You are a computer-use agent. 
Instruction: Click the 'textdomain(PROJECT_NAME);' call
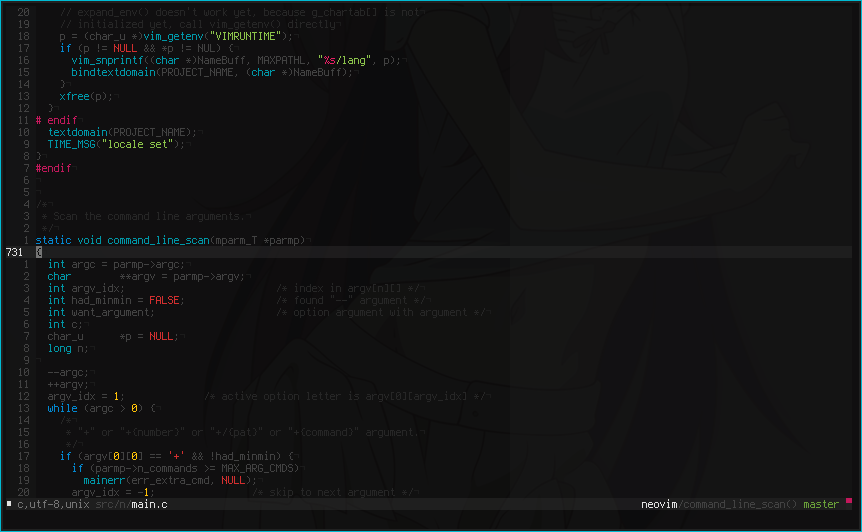[x=122, y=132]
